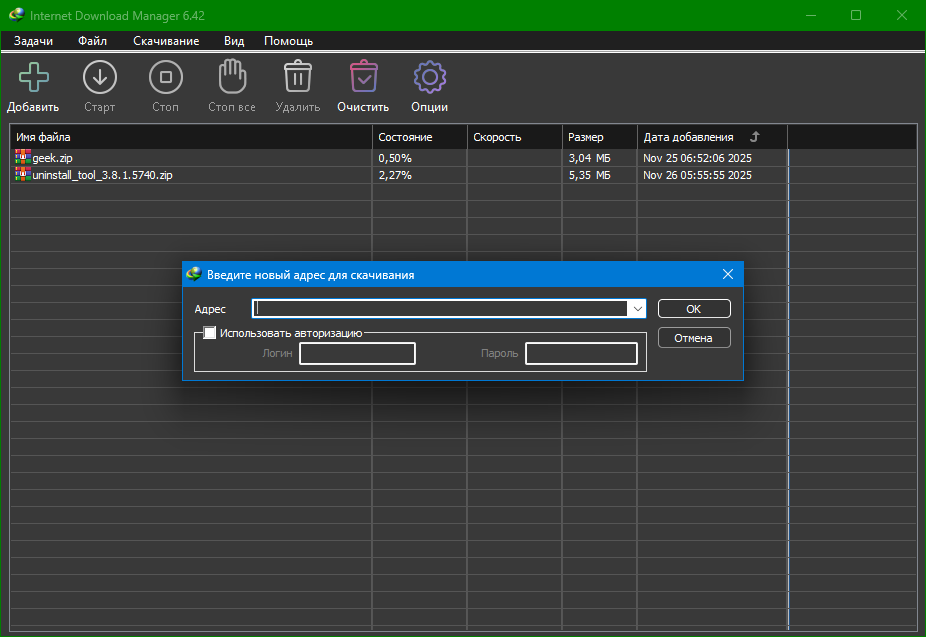This screenshot has height=637, width=926.
Task: Click the Стоп toolbar icon
Action: [x=165, y=77]
